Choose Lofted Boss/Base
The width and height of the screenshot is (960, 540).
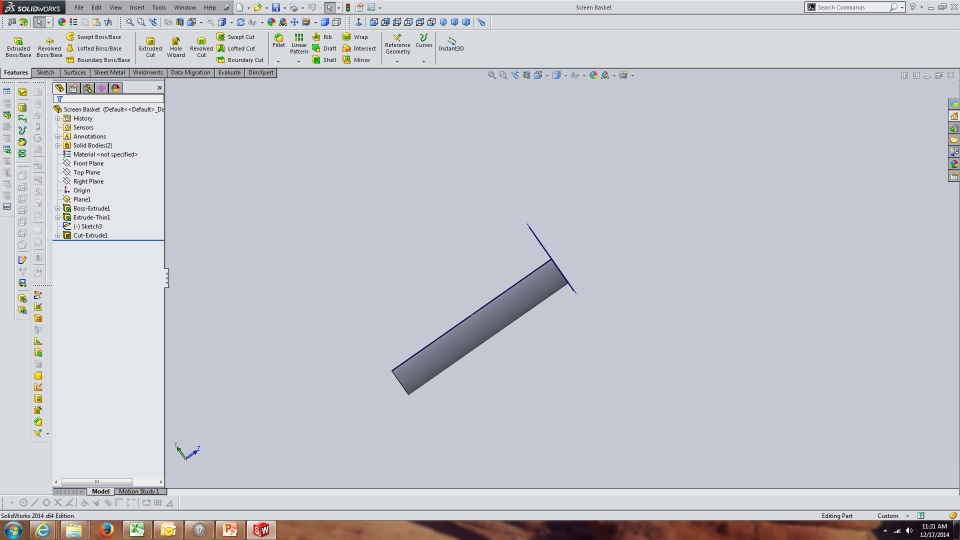coord(94,48)
